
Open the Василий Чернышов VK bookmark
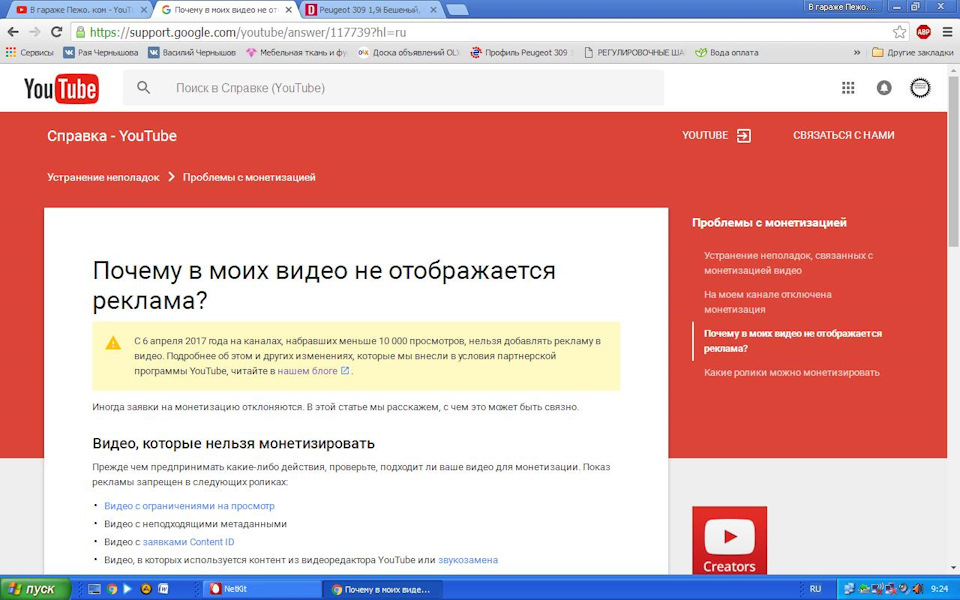click(192, 53)
